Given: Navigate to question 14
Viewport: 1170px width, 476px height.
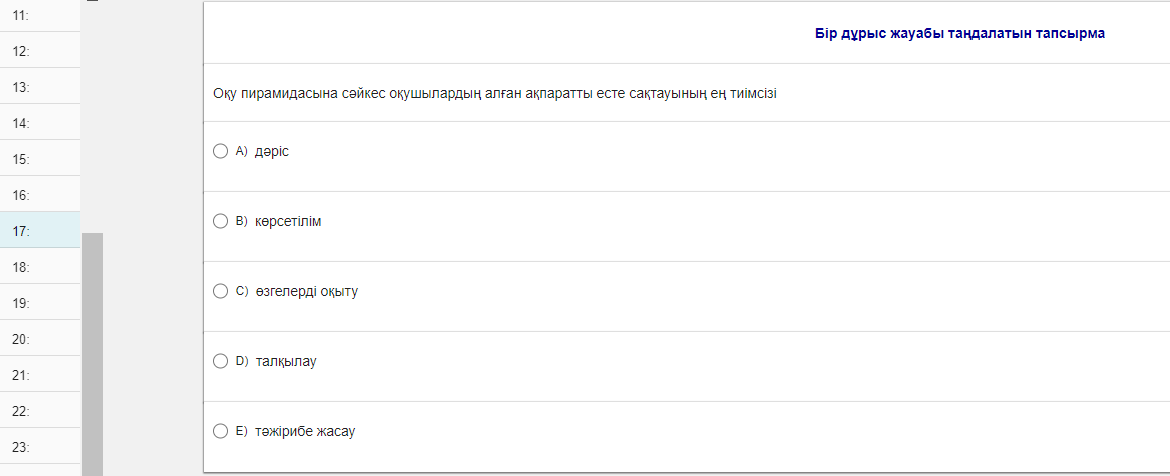Looking at the screenshot, I should (x=39, y=123).
